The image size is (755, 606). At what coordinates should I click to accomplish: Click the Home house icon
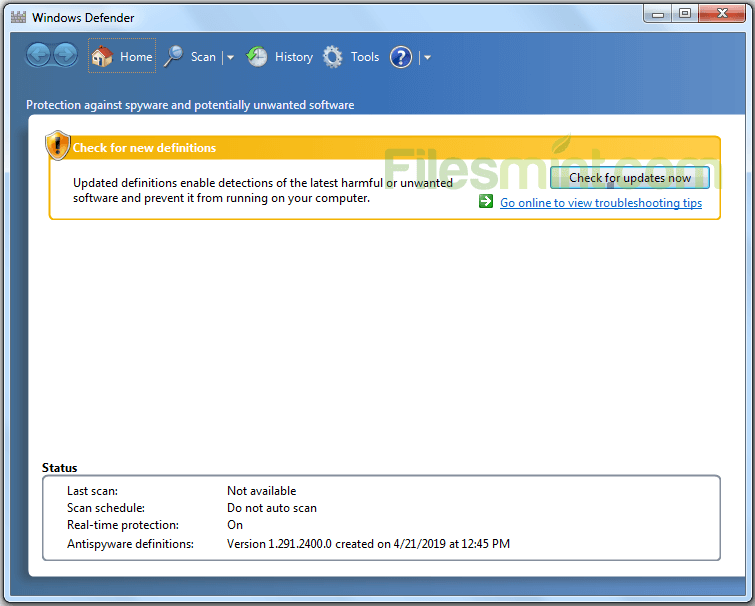(102, 56)
